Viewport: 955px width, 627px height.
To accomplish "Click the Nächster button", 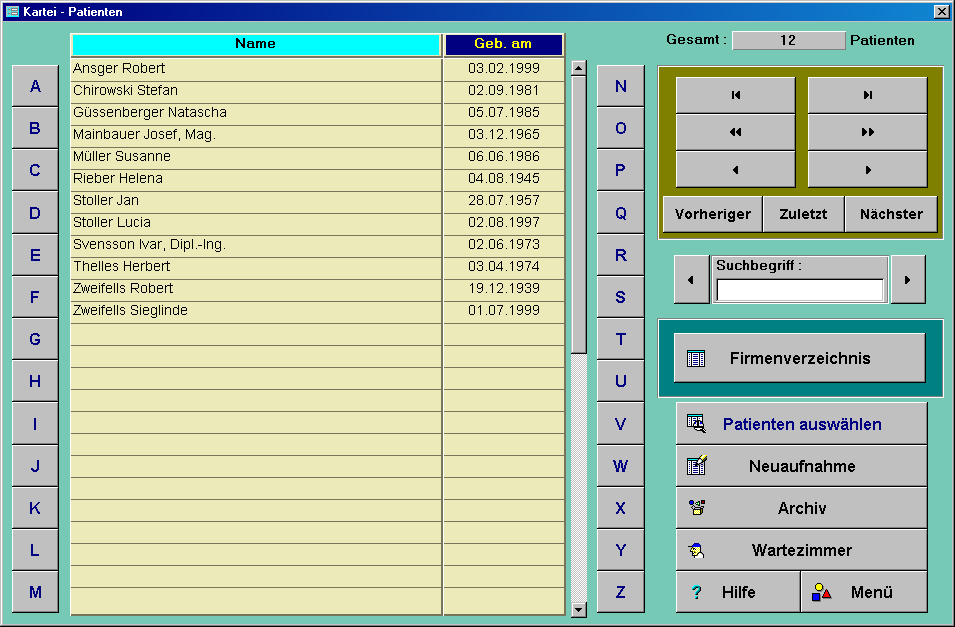I will click(x=891, y=214).
